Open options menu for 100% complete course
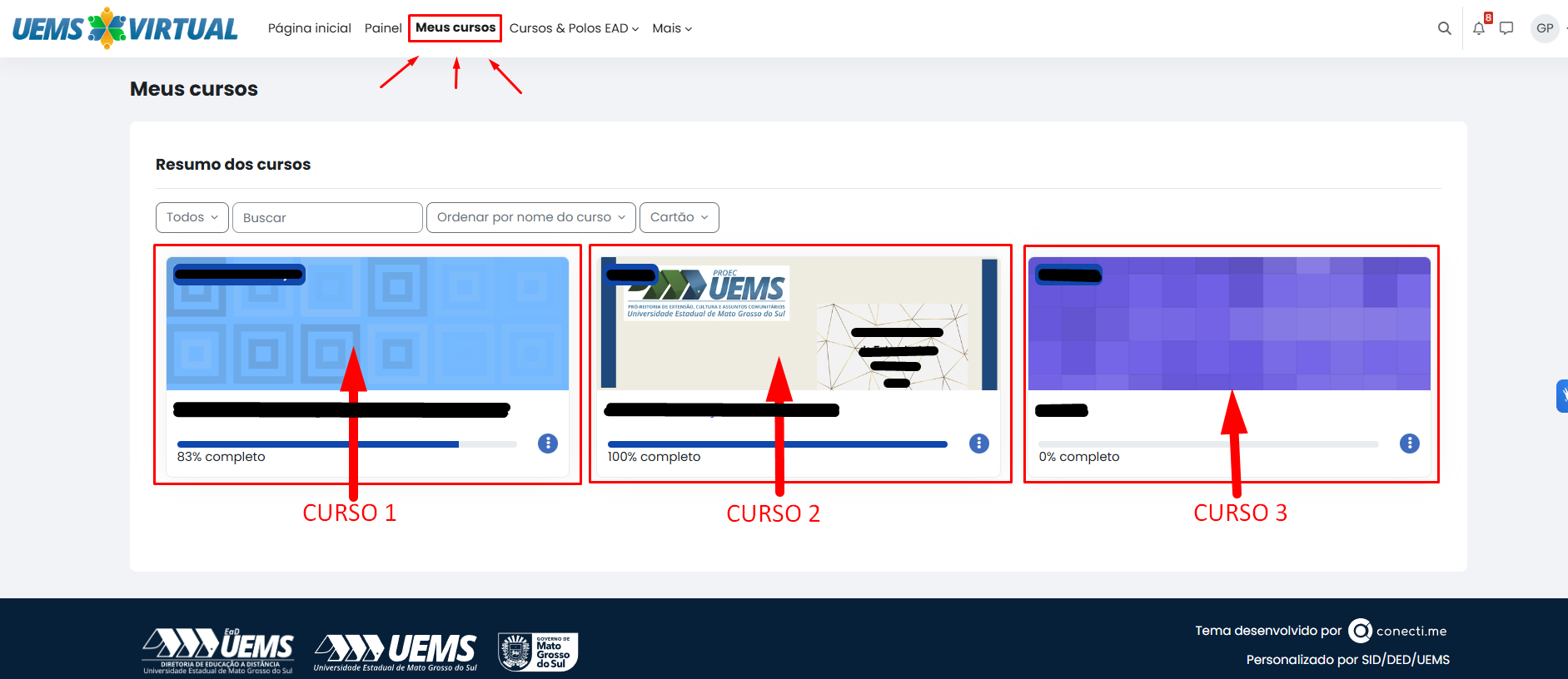Viewport: 1568px width, 679px height. [x=979, y=444]
